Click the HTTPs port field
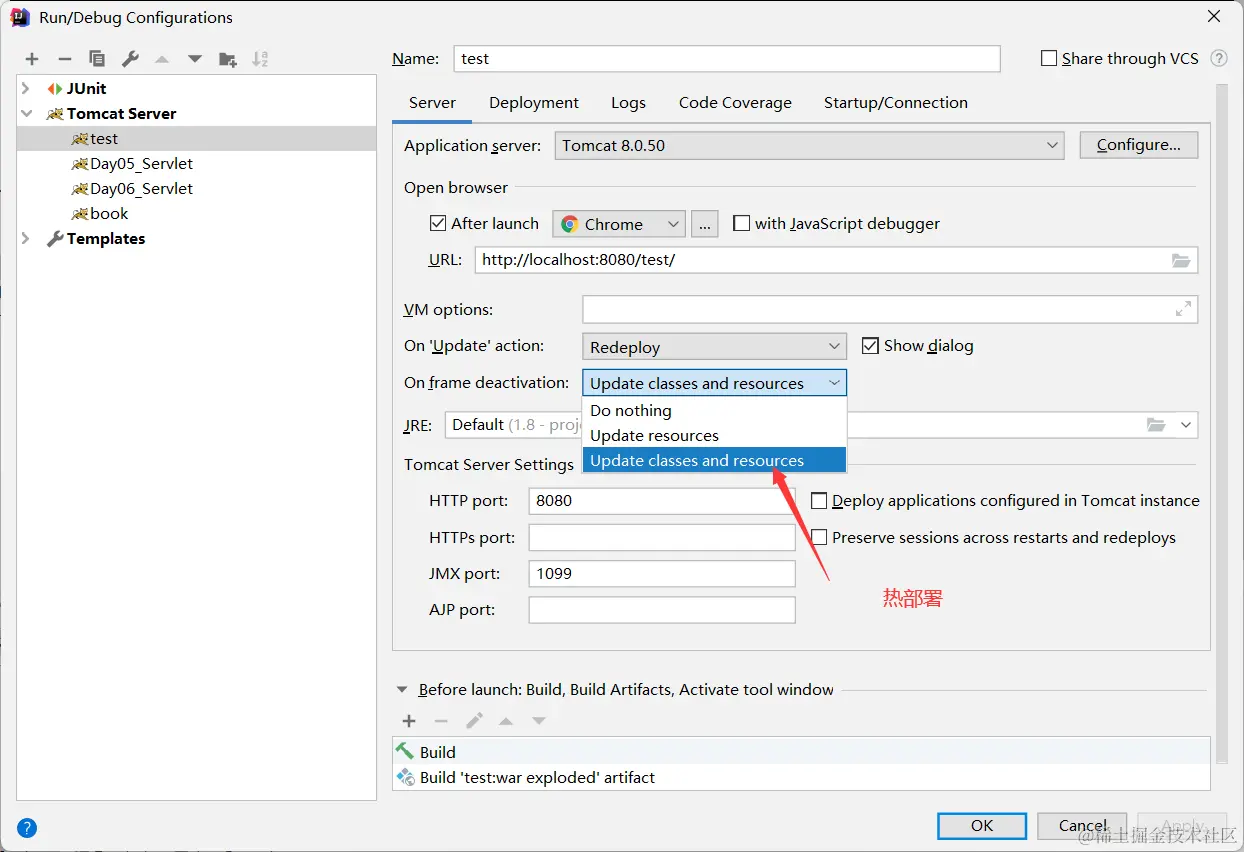 tap(662, 538)
